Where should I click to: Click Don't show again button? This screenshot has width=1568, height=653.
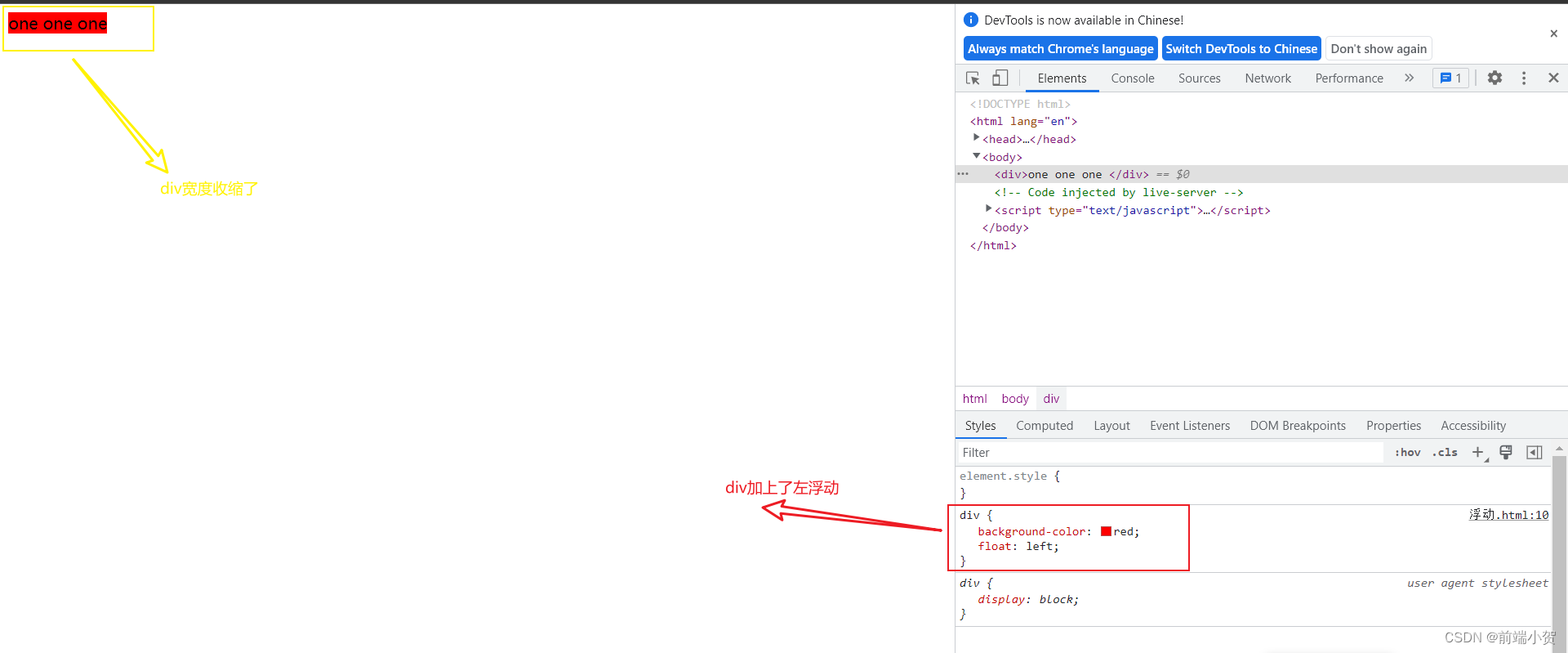pyautogui.click(x=1379, y=49)
